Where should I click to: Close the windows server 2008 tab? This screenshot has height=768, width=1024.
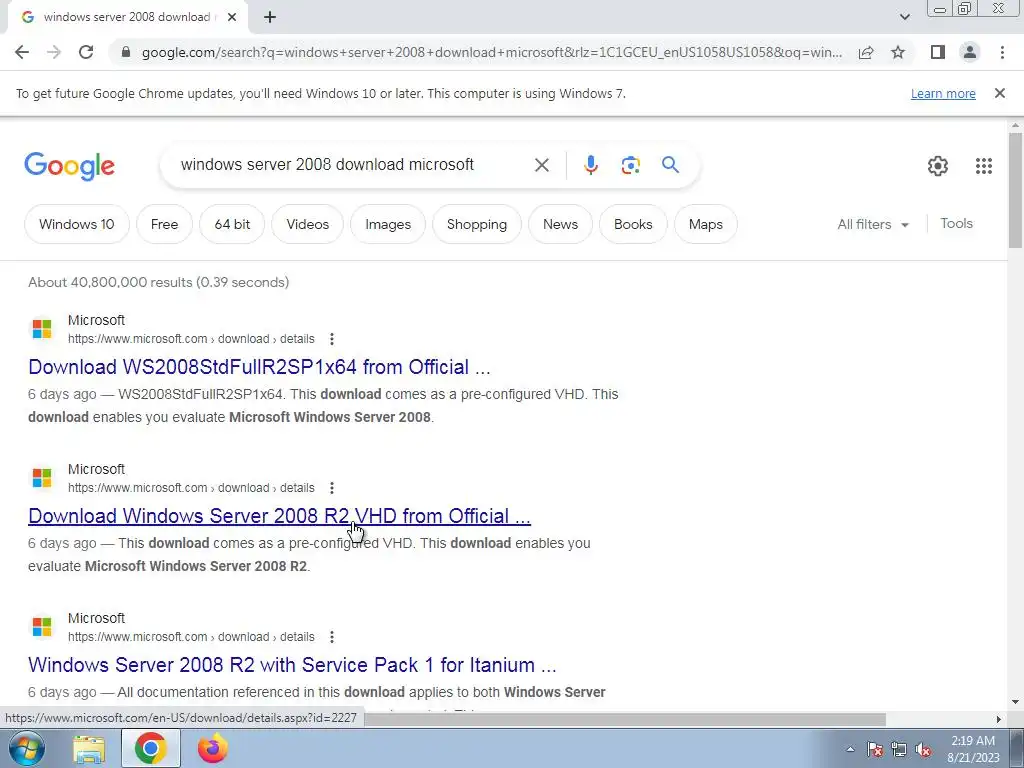232,17
